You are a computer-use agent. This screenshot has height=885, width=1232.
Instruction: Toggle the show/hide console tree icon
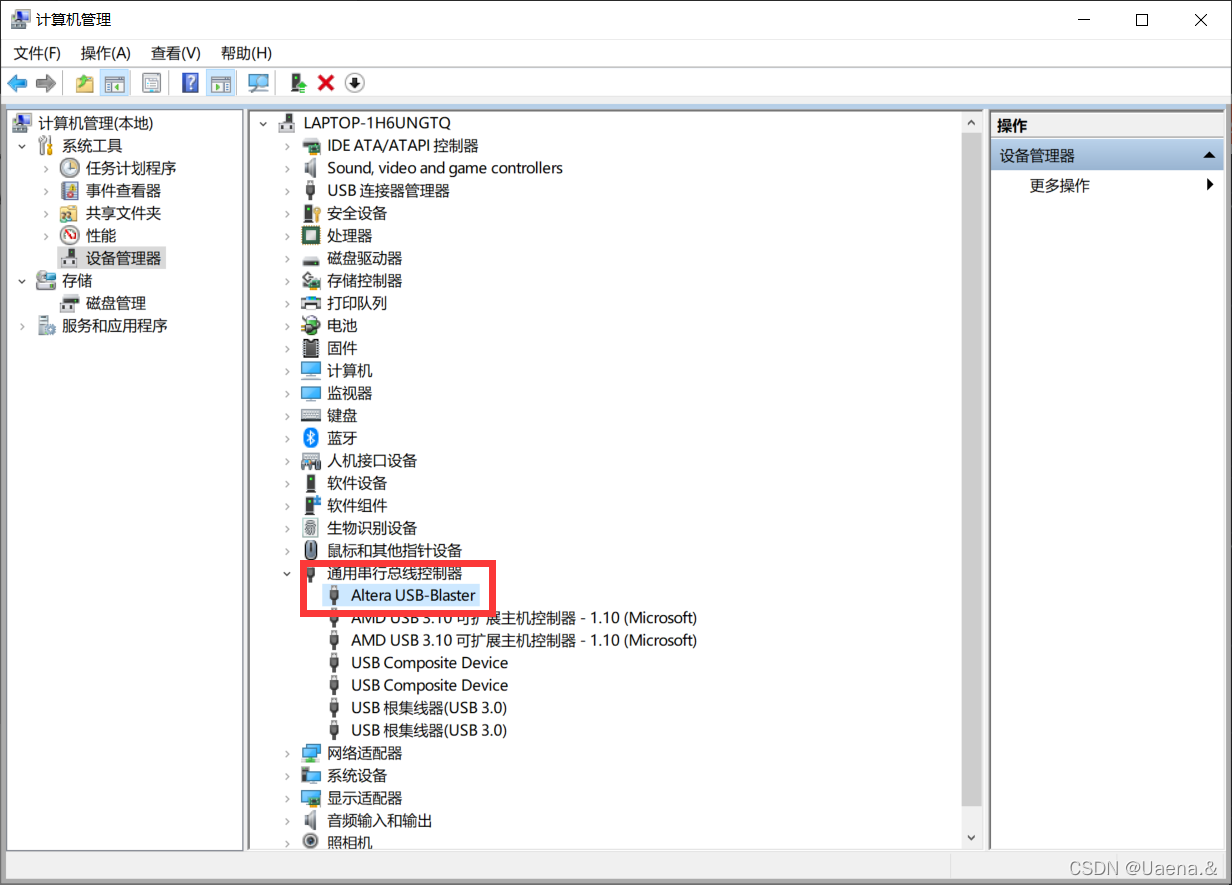114,83
